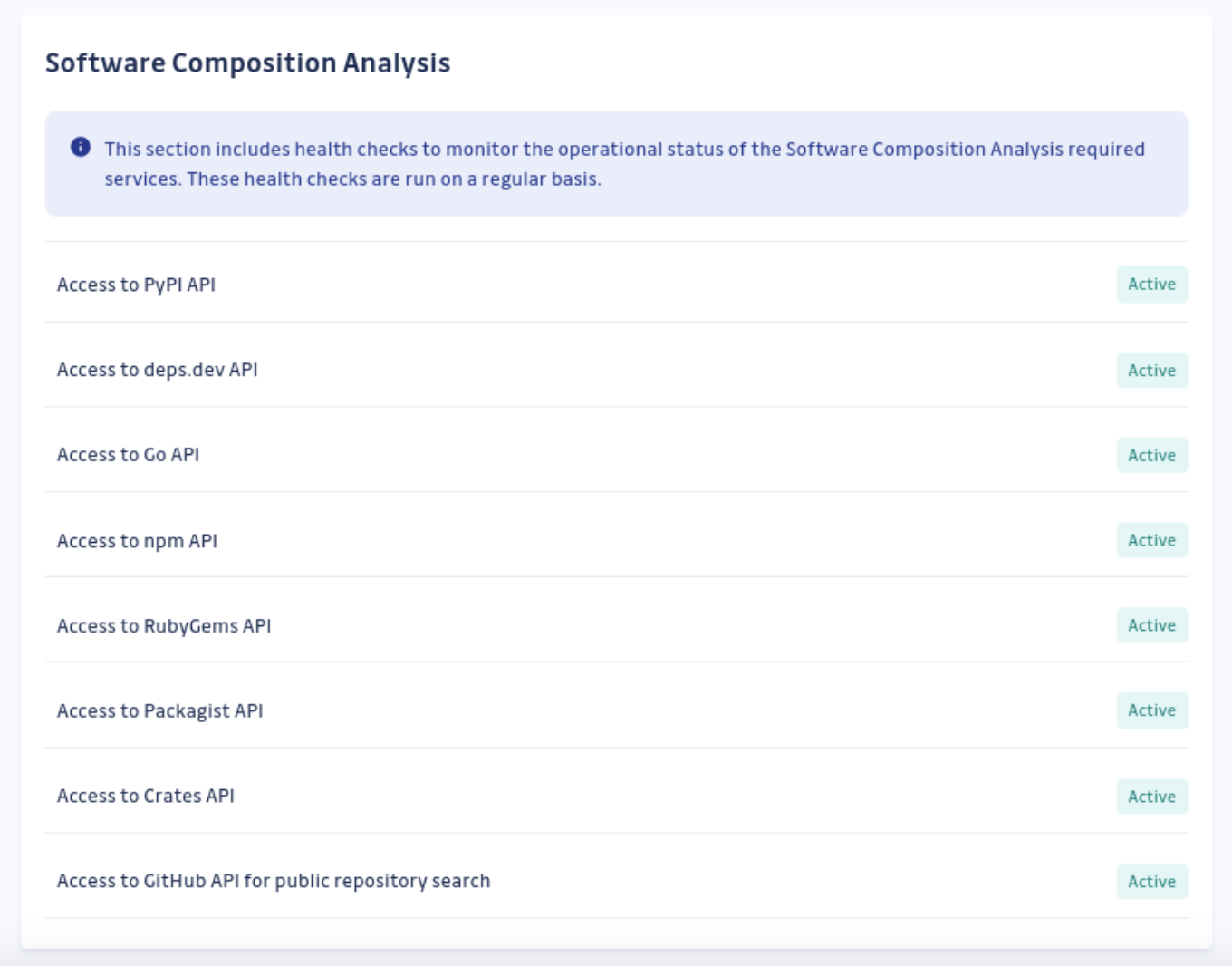Select the Access to npm API label
This screenshot has height=966, width=1232.
pyautogui.click(x=137, y=541)
